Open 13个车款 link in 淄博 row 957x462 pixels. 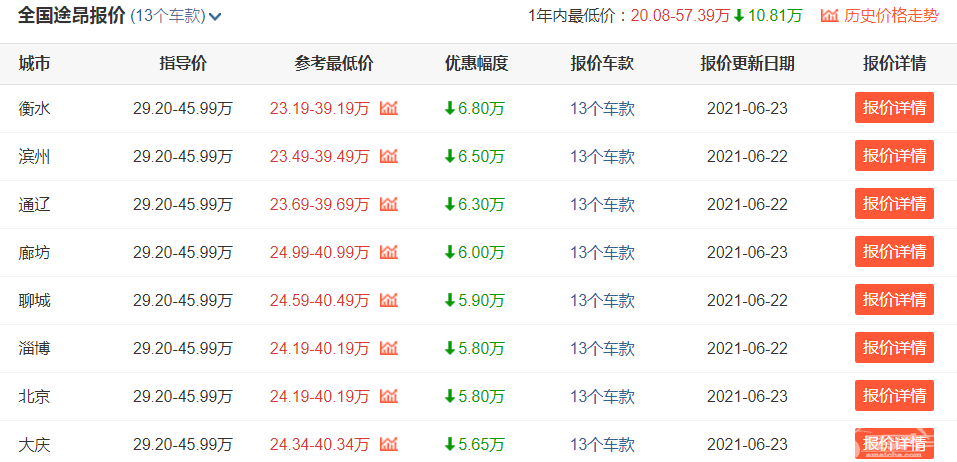602,348
